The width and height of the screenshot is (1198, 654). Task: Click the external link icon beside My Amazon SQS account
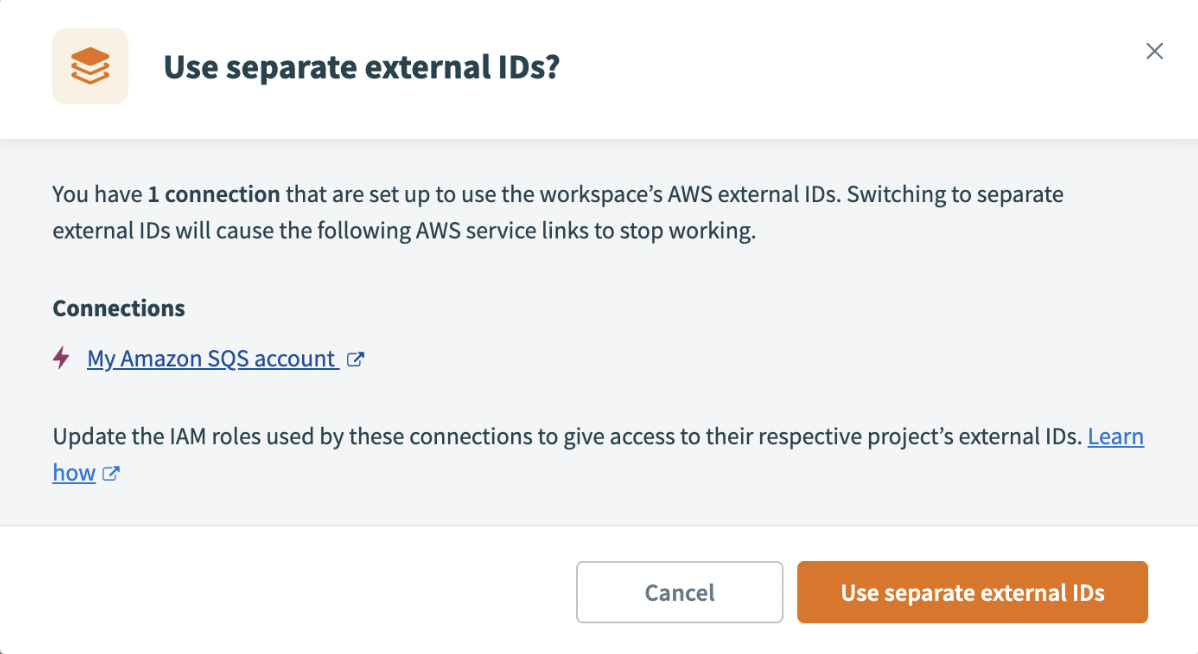(355, 358)
